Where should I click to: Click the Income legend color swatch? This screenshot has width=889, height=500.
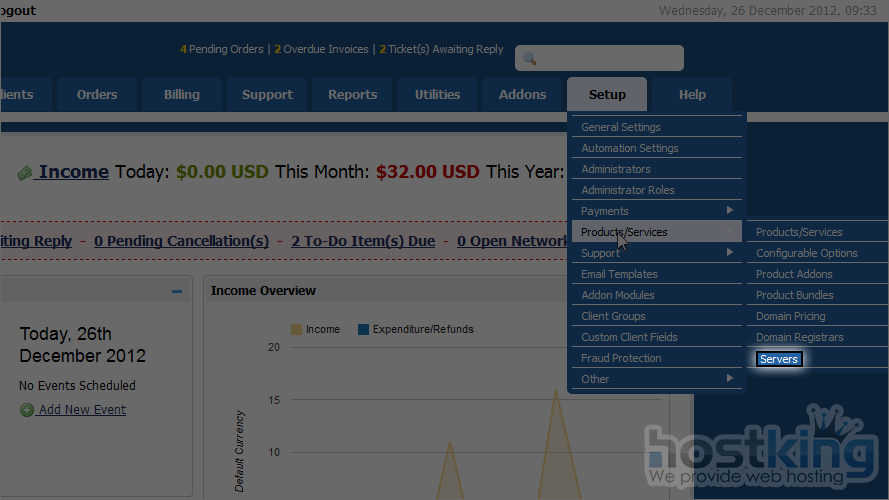pyautogui.click(x=296, y=329)
